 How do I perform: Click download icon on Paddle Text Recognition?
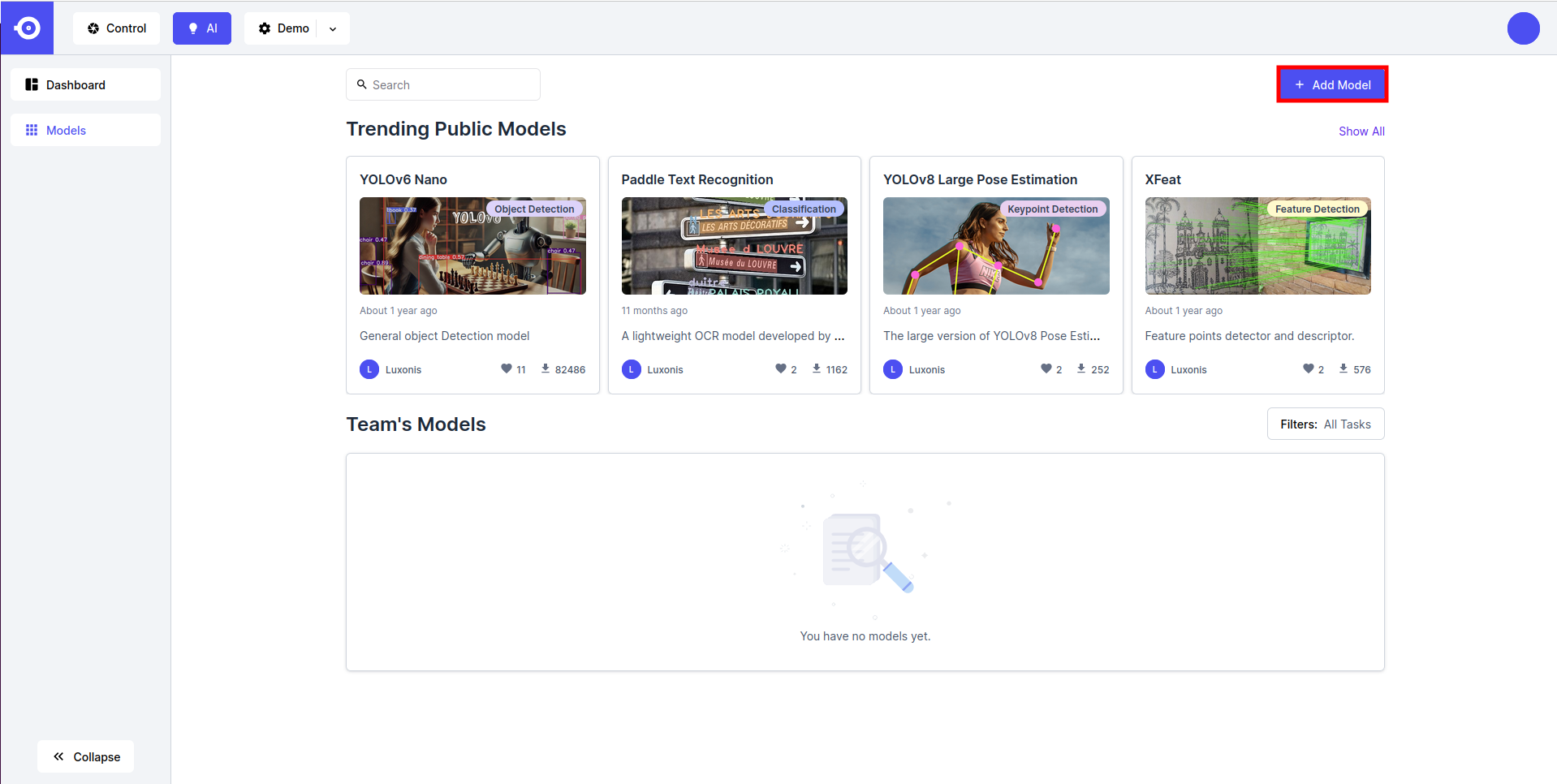coord(817,368)
